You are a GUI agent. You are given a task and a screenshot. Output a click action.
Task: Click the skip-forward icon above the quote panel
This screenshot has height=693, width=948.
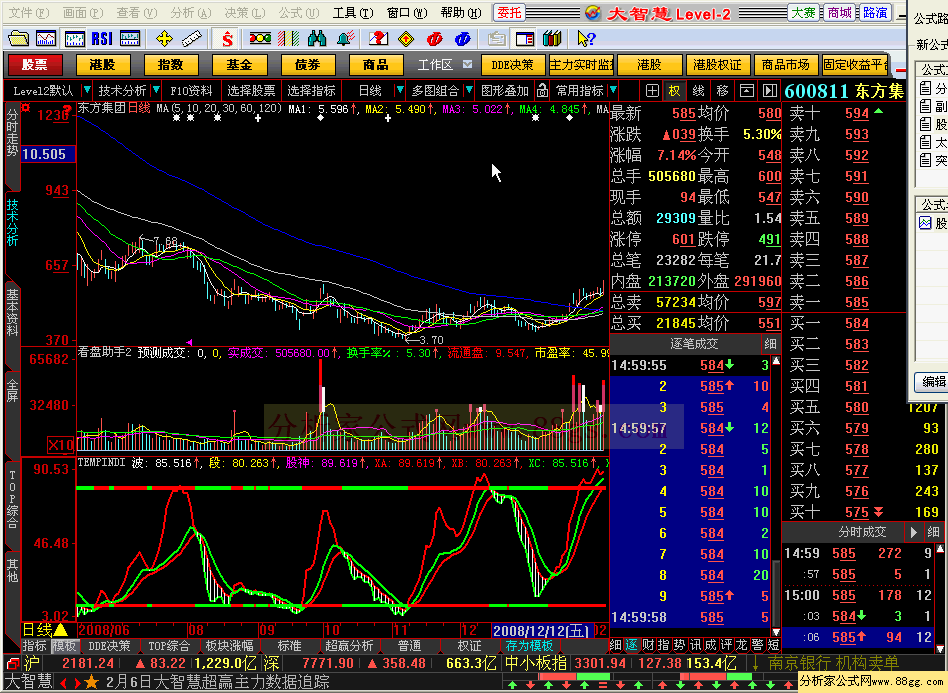[x=769, y=91]
